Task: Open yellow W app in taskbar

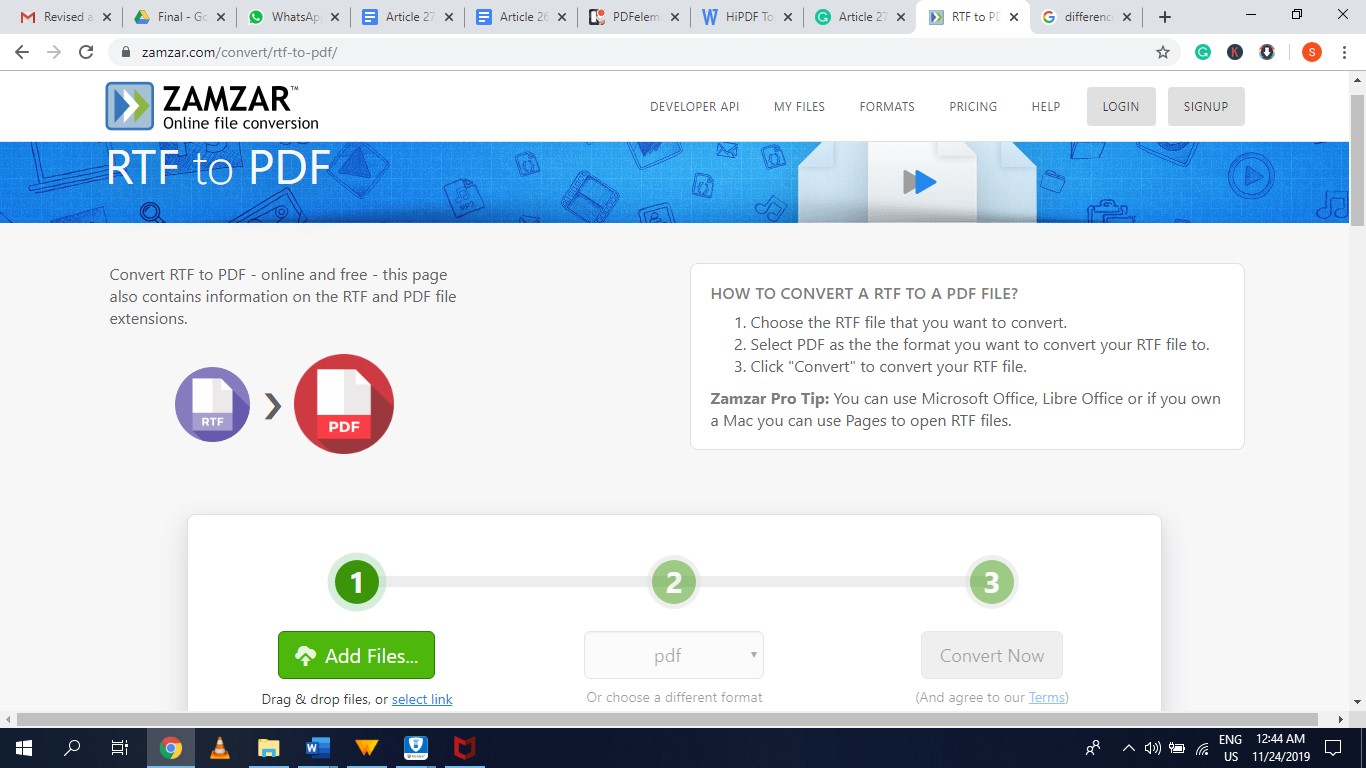Action: point(367,747)
